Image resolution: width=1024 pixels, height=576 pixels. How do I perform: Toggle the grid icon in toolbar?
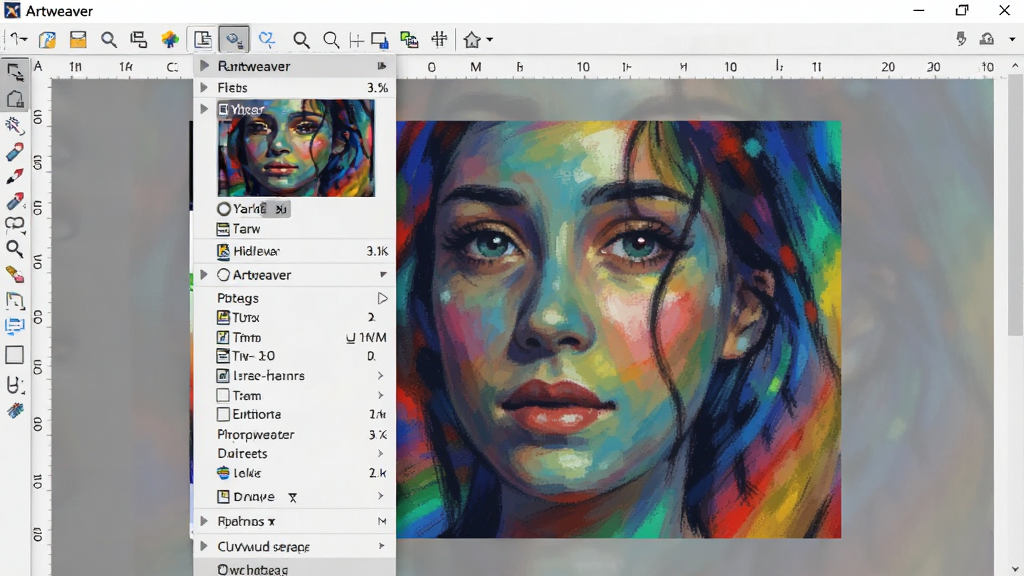click(x=440, y=40)
